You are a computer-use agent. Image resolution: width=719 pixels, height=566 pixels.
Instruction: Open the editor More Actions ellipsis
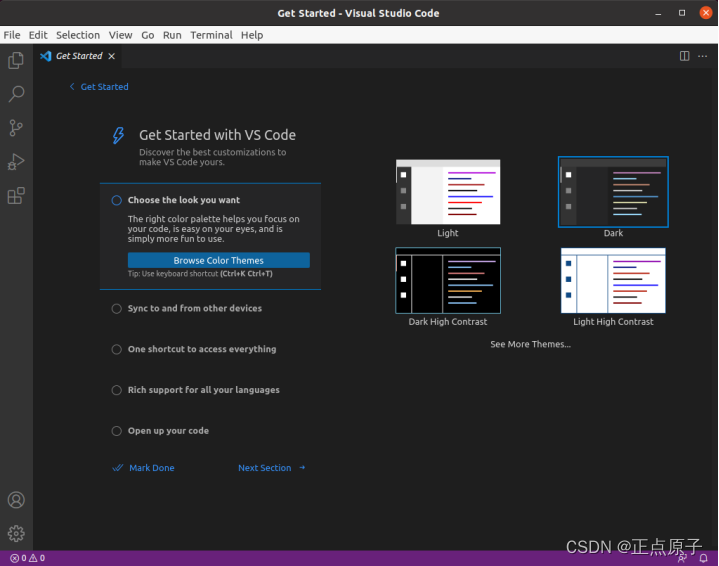tap(702, 56)
